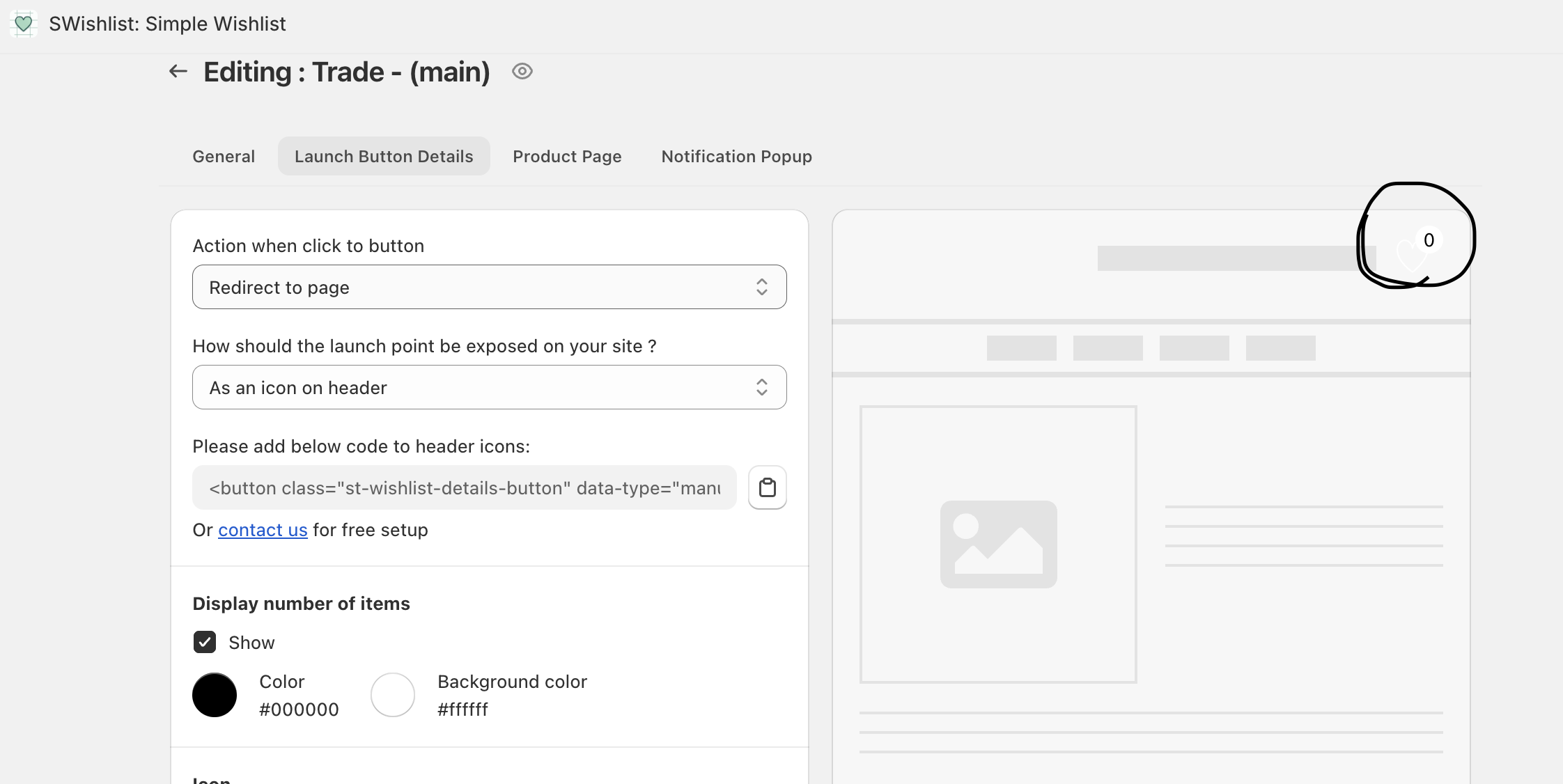Uncheck the Show number of items checkbox

205,642
